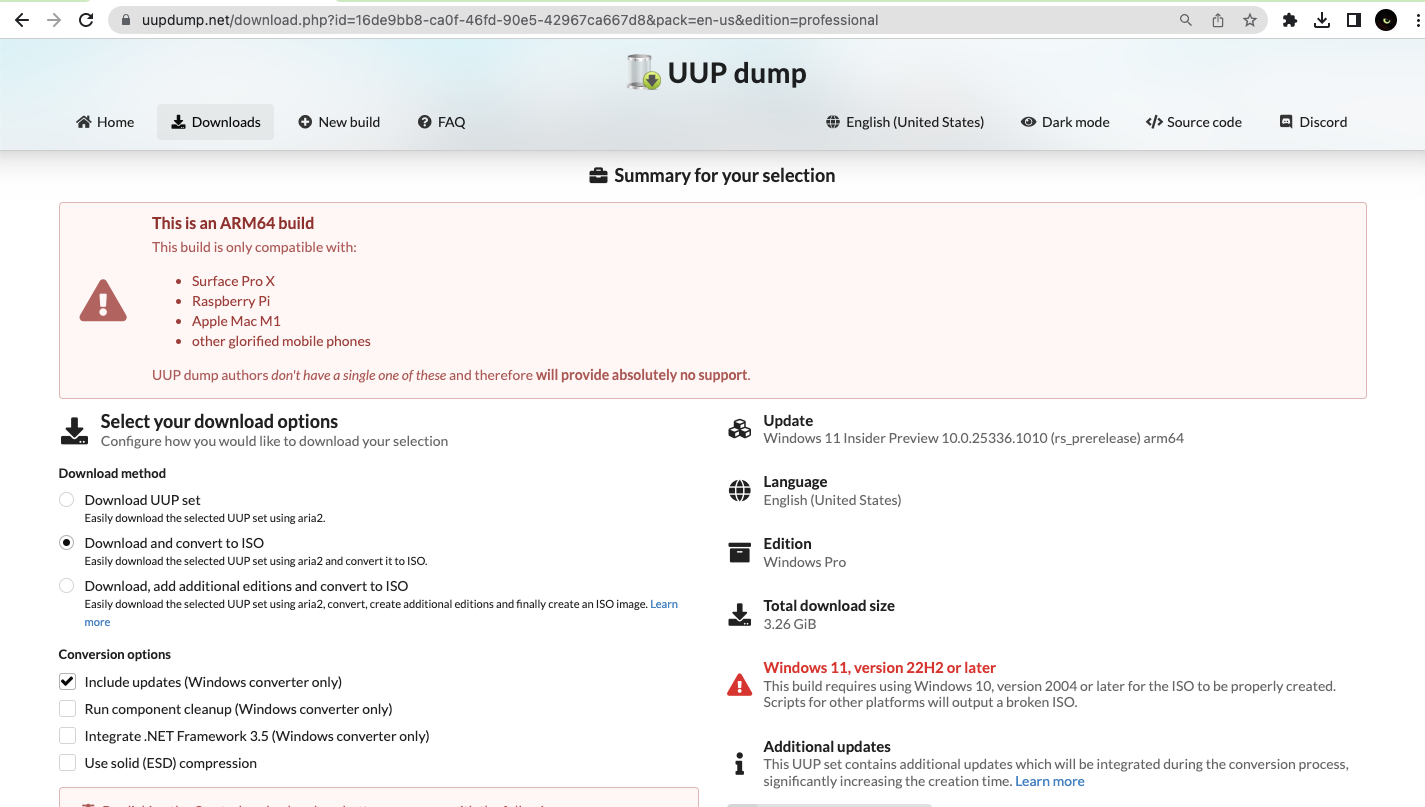Bookmark this page with the star icon

coord(1250,20)
